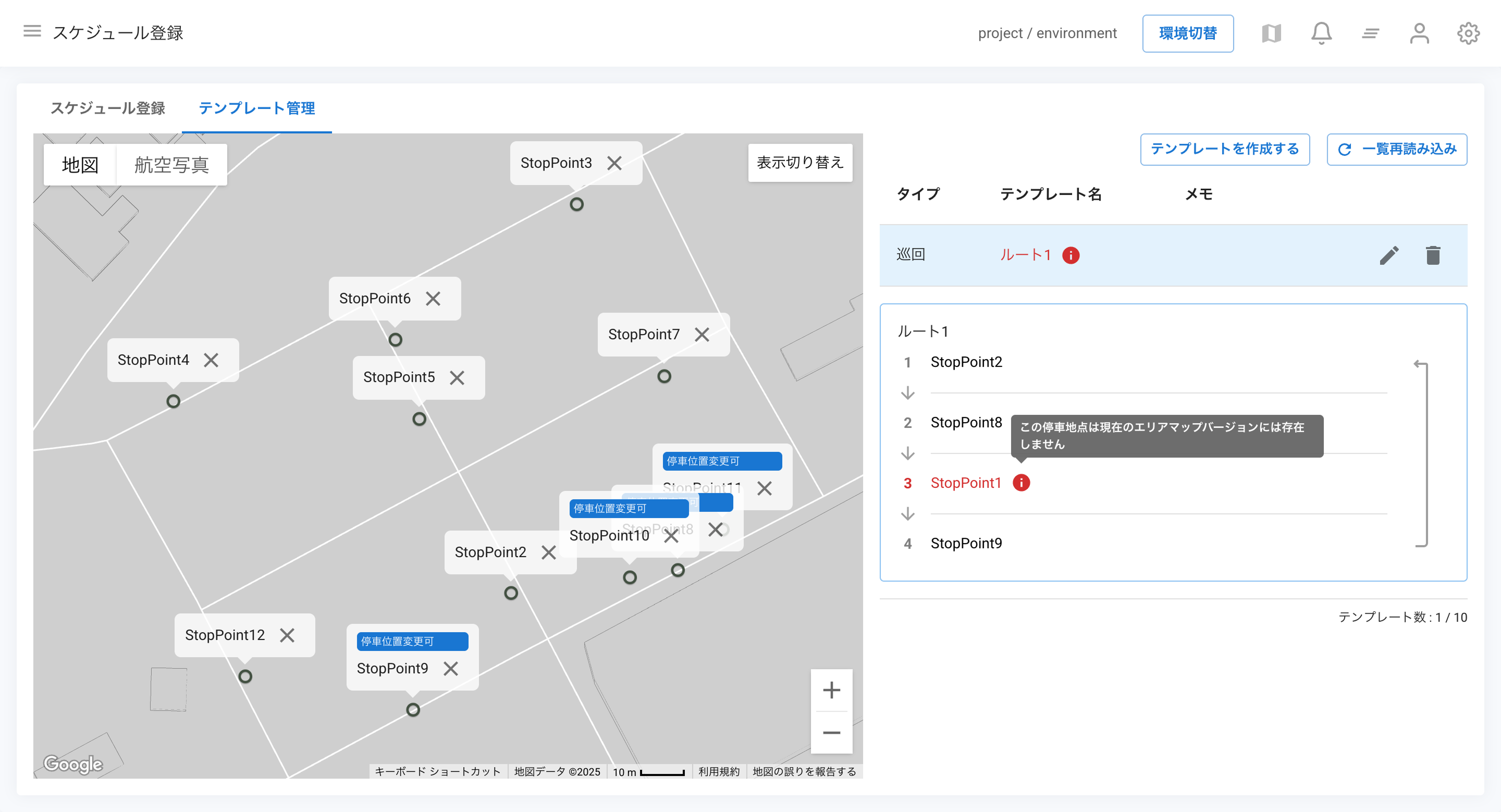Open キーボード ショートカット link
The width and height of the screenshot is (1501, 812).
point(438,771)
